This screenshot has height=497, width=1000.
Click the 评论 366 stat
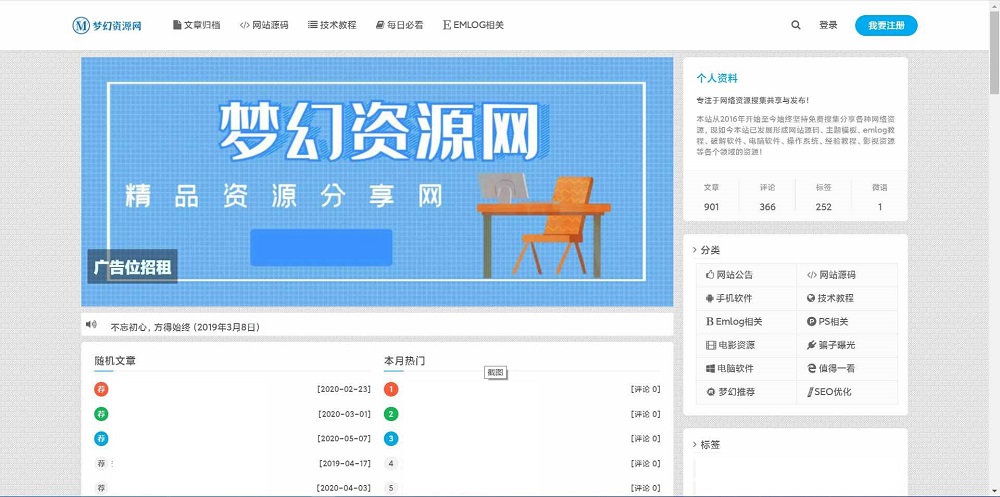point(767,197)
